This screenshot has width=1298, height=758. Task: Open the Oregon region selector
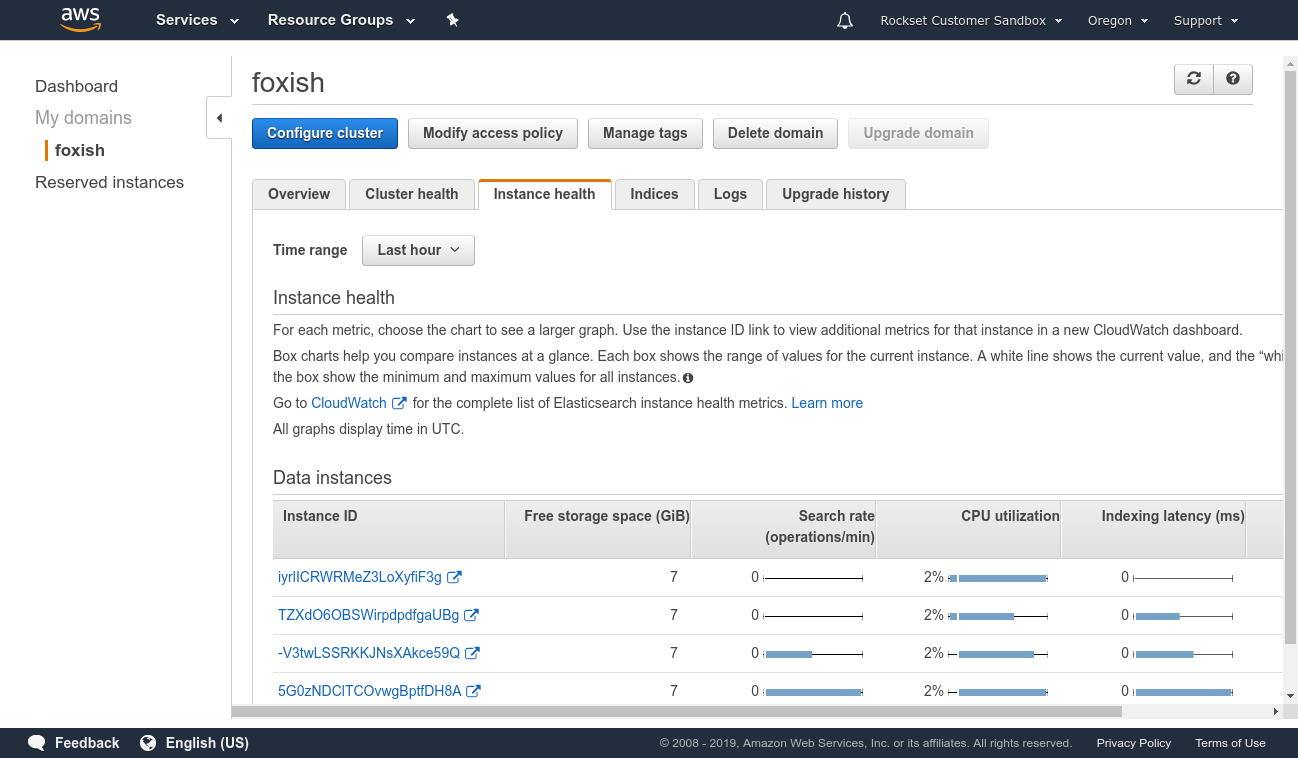1118,20
